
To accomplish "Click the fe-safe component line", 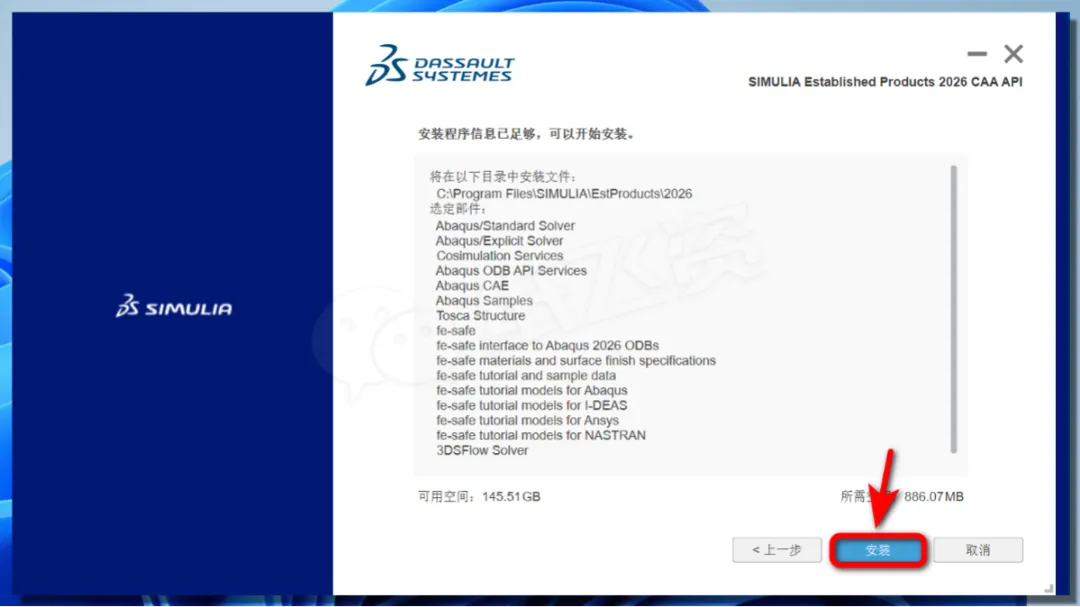I will [455, 331].
